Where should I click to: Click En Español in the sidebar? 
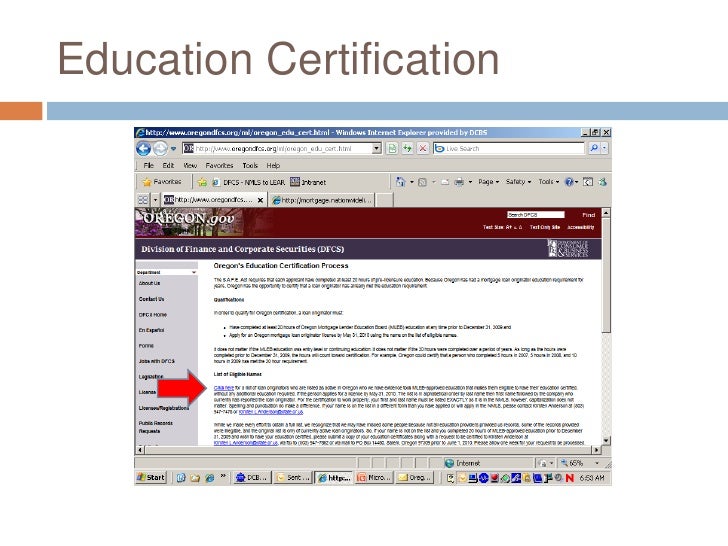tap(151, 330)
